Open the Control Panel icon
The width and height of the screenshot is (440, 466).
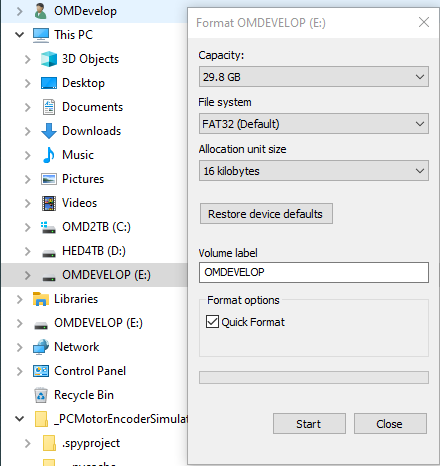pos(41,371)
